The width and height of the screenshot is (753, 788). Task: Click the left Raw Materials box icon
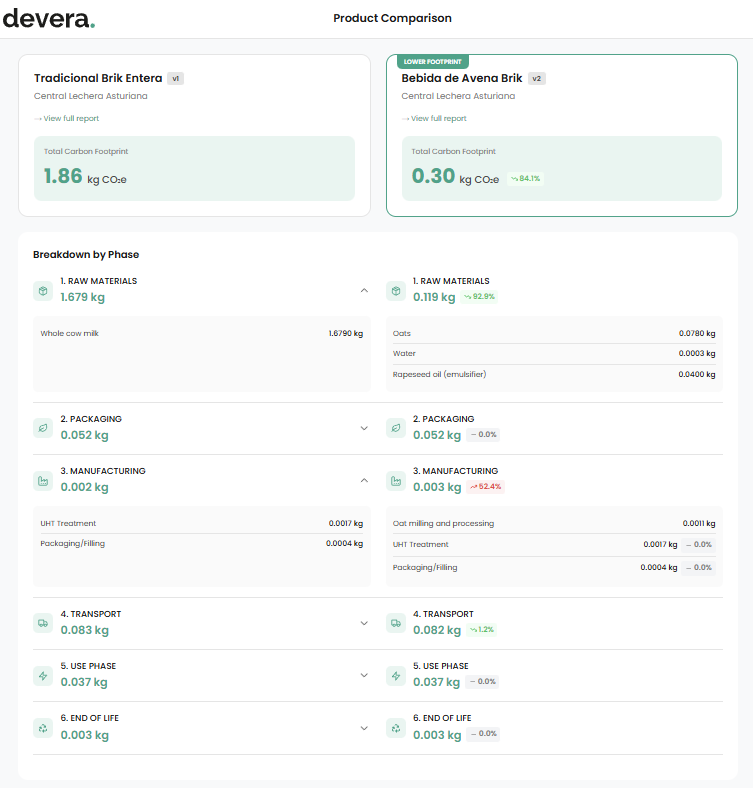pos(43,290)
